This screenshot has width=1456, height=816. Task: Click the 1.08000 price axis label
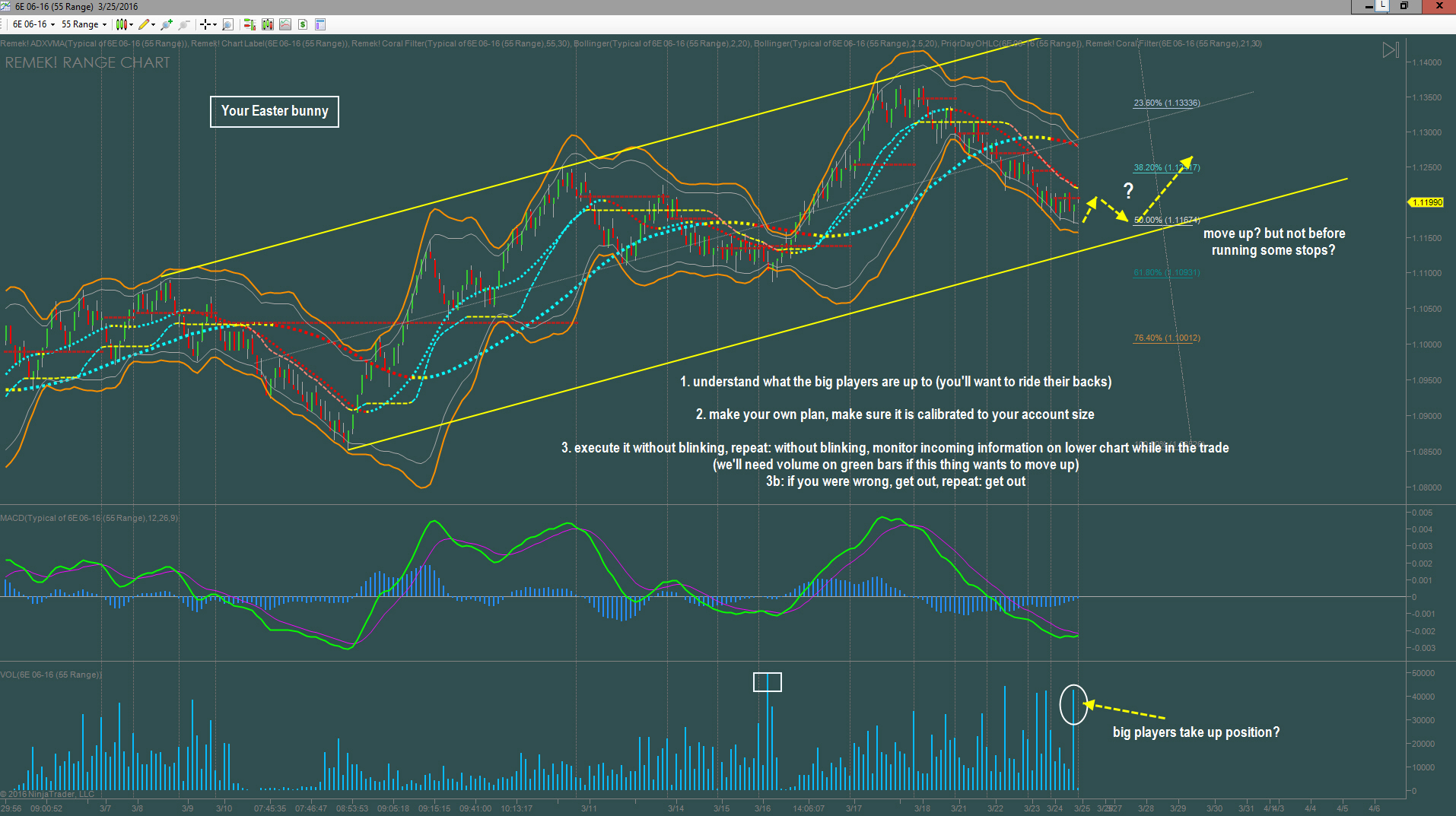(1426, 487)
